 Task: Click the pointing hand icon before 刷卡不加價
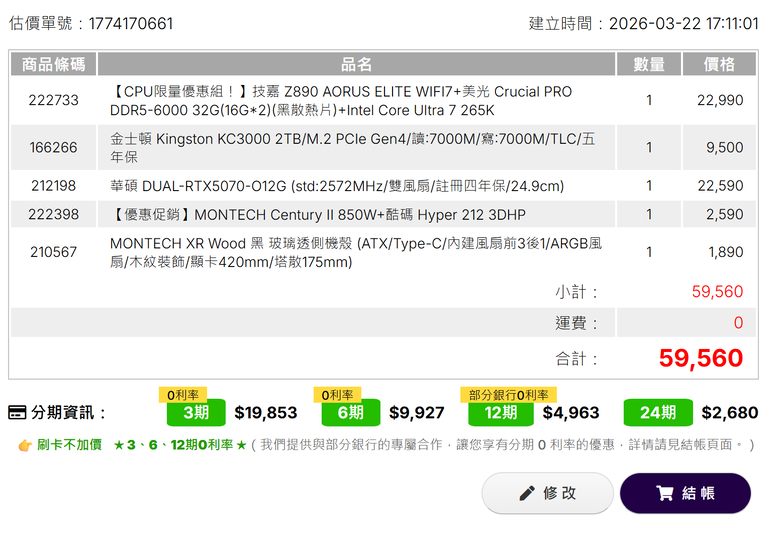pos(25,445)
